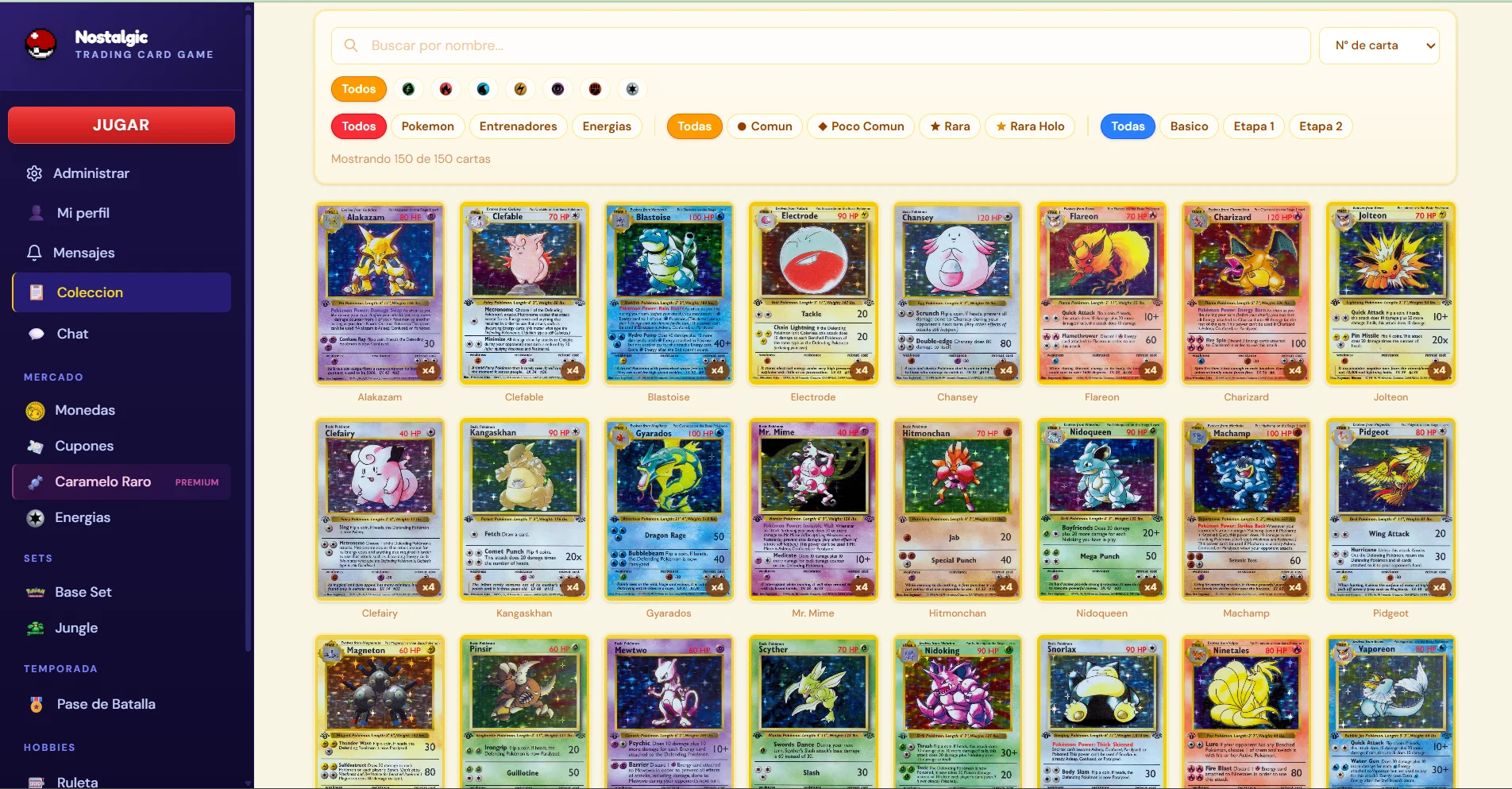
Task: Toggle the Poco Comun rarity filter
Action: pyautogui.click(x=861, y=126)
